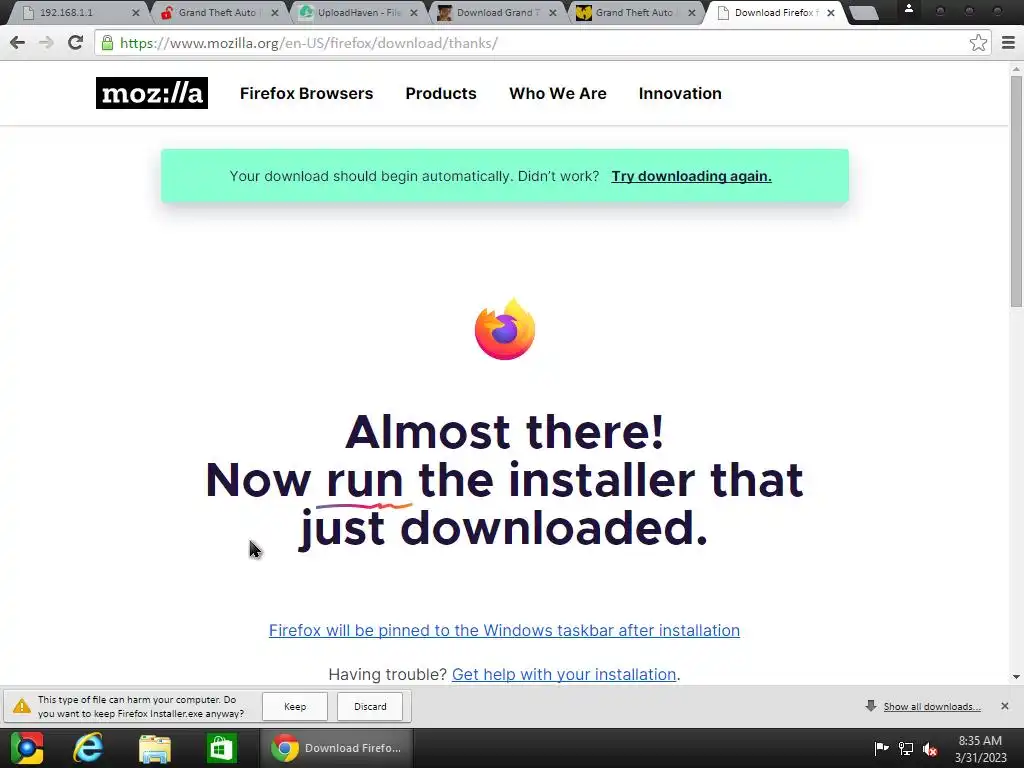Open the Chrome menu hamburger icon
Image resolution: width=1024 pixels, height=768 pixels.
point(1008,43)
